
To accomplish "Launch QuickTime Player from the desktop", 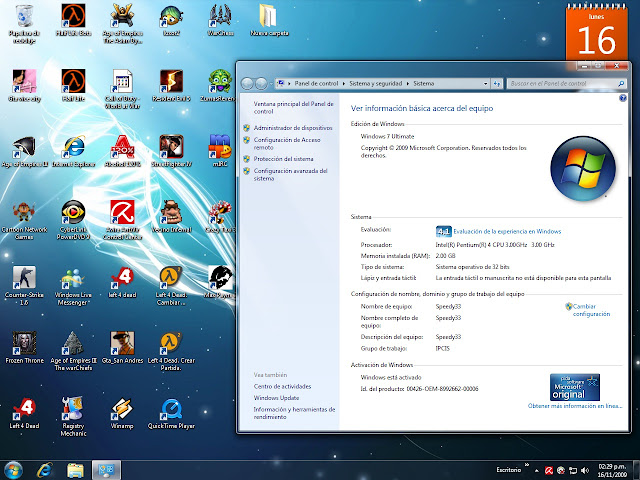I will click(x=170, y=409).
